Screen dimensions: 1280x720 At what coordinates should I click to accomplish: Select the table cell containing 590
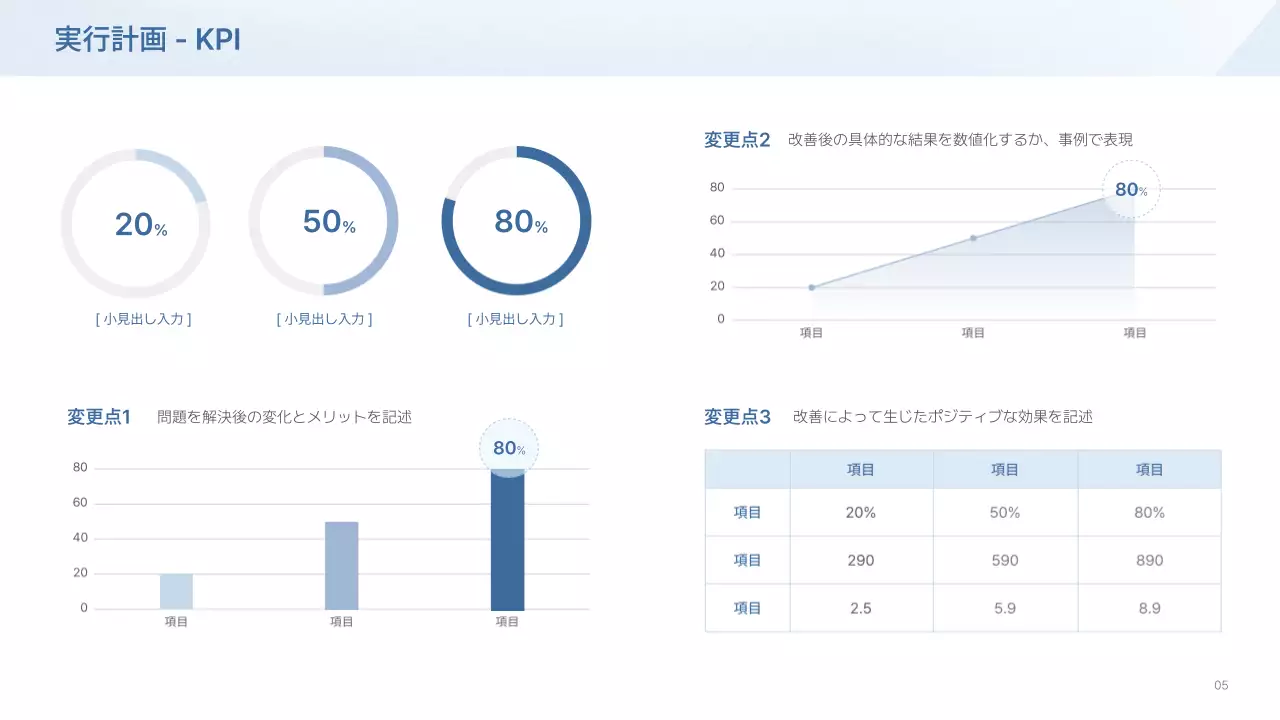pyautogui.click(x=1005, y=560)
